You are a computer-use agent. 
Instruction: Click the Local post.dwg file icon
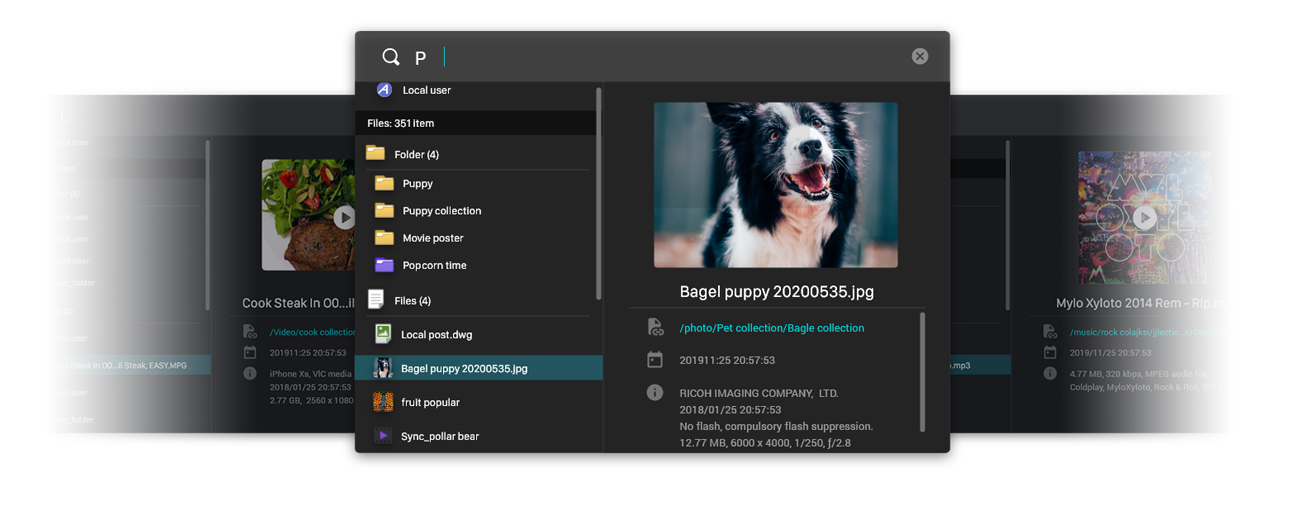383,334
